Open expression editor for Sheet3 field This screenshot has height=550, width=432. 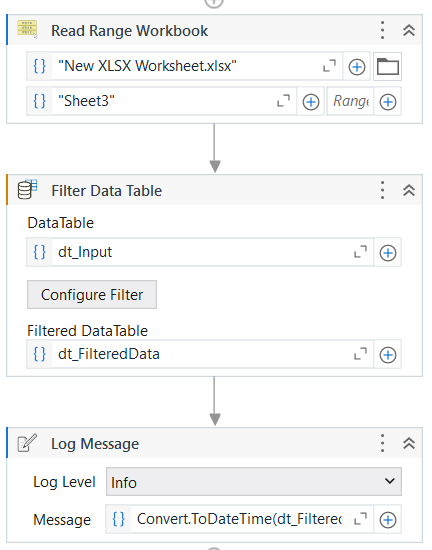click(283, 101)
